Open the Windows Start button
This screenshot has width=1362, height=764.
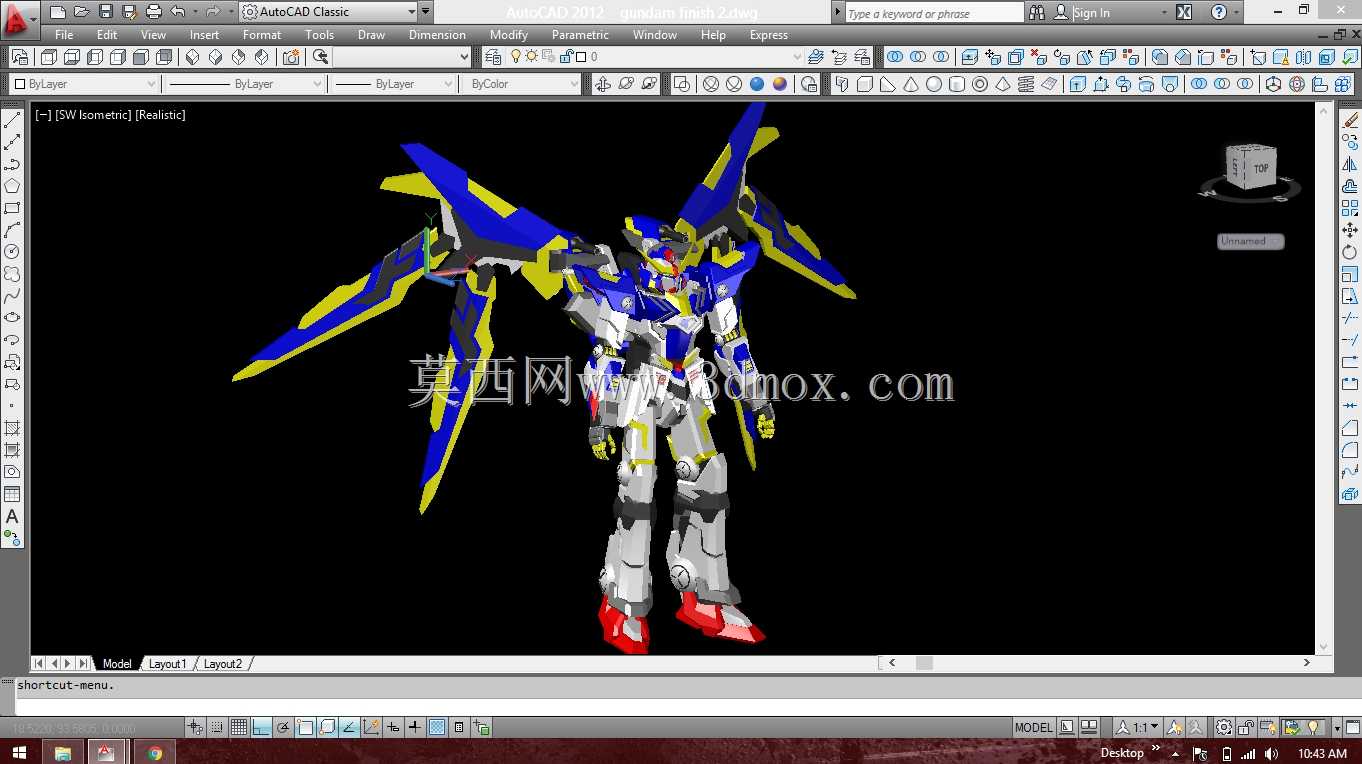(20, 752)
